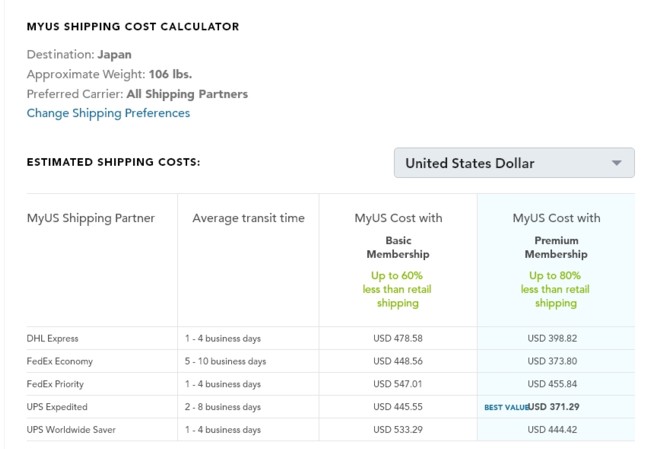Click the Average transit time header
Screen dimensions: 650x449
248,218
